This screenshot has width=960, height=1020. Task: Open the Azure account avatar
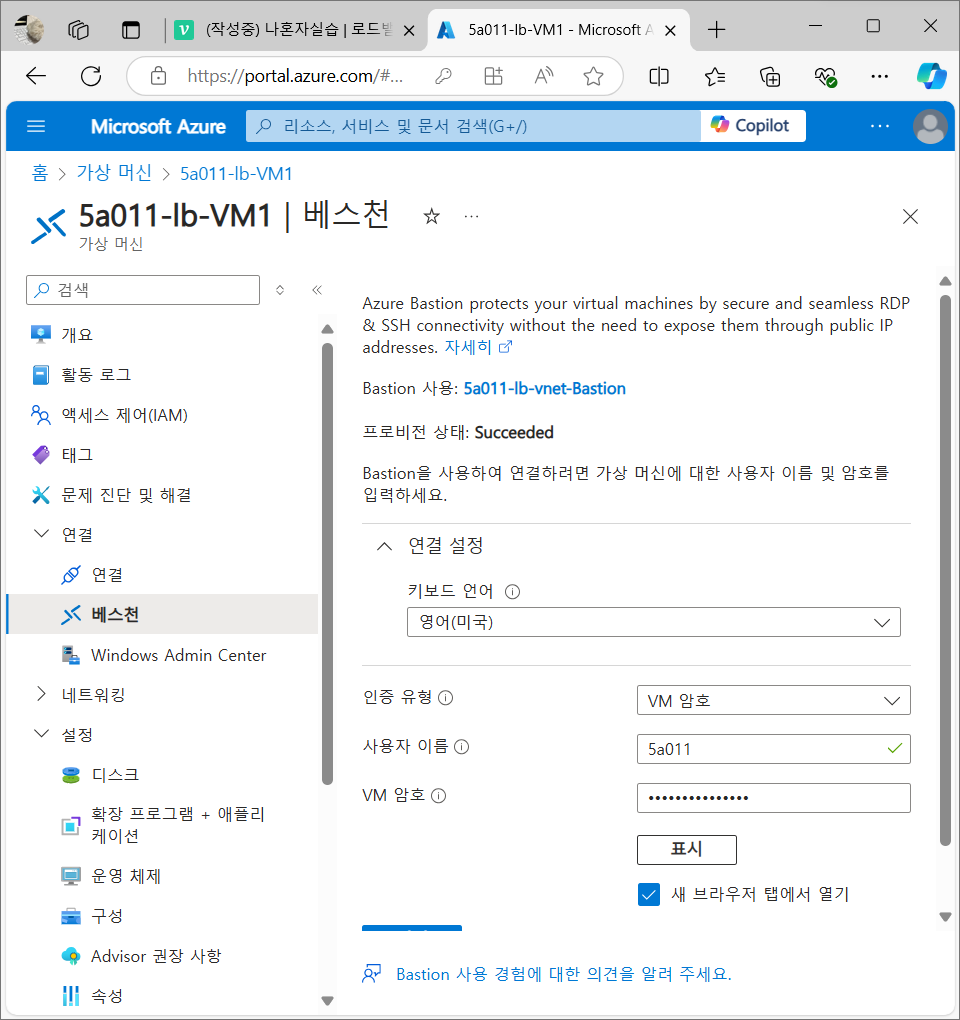coord(930,126)
